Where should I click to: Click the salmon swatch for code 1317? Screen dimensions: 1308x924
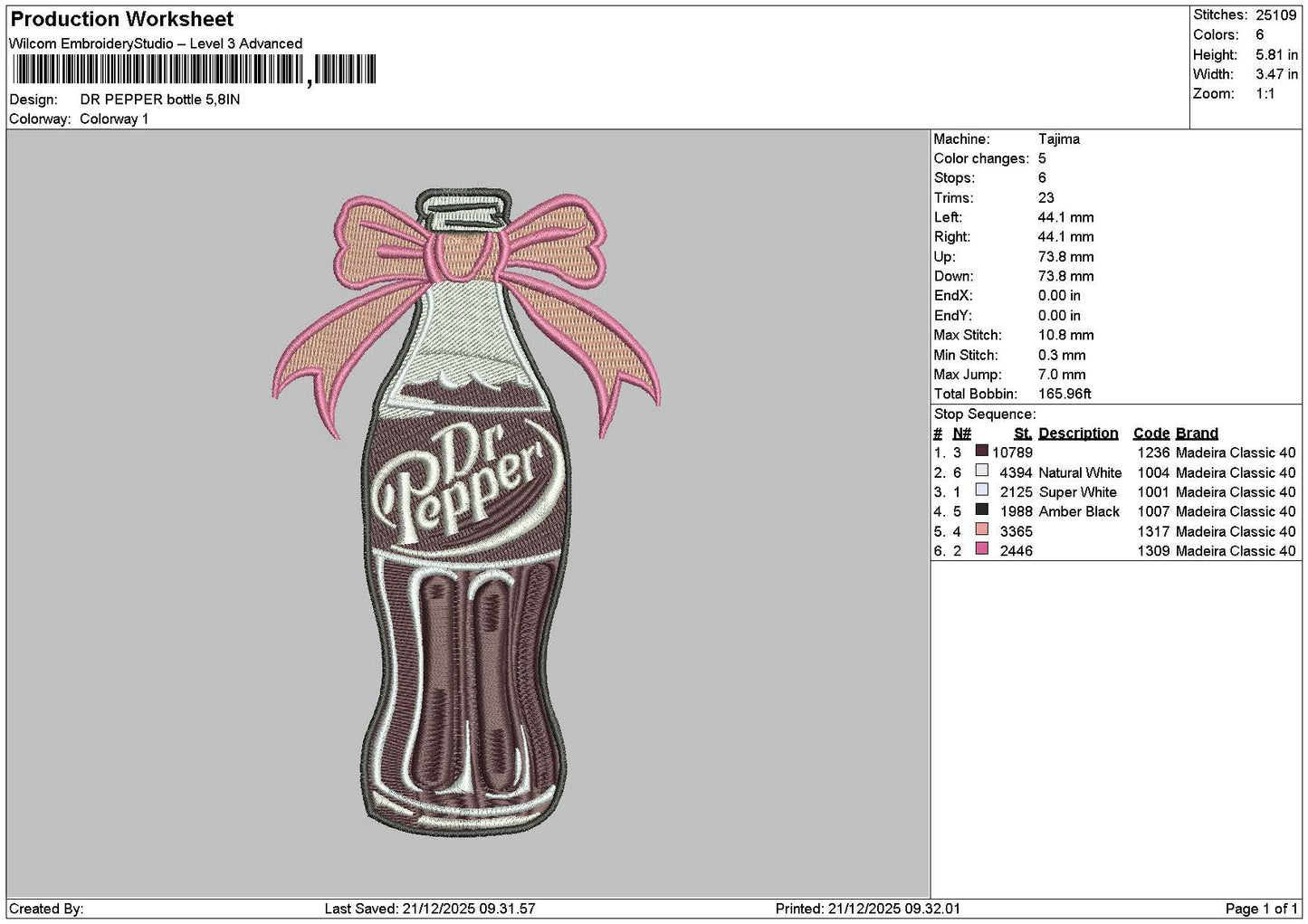pos(981,529)
